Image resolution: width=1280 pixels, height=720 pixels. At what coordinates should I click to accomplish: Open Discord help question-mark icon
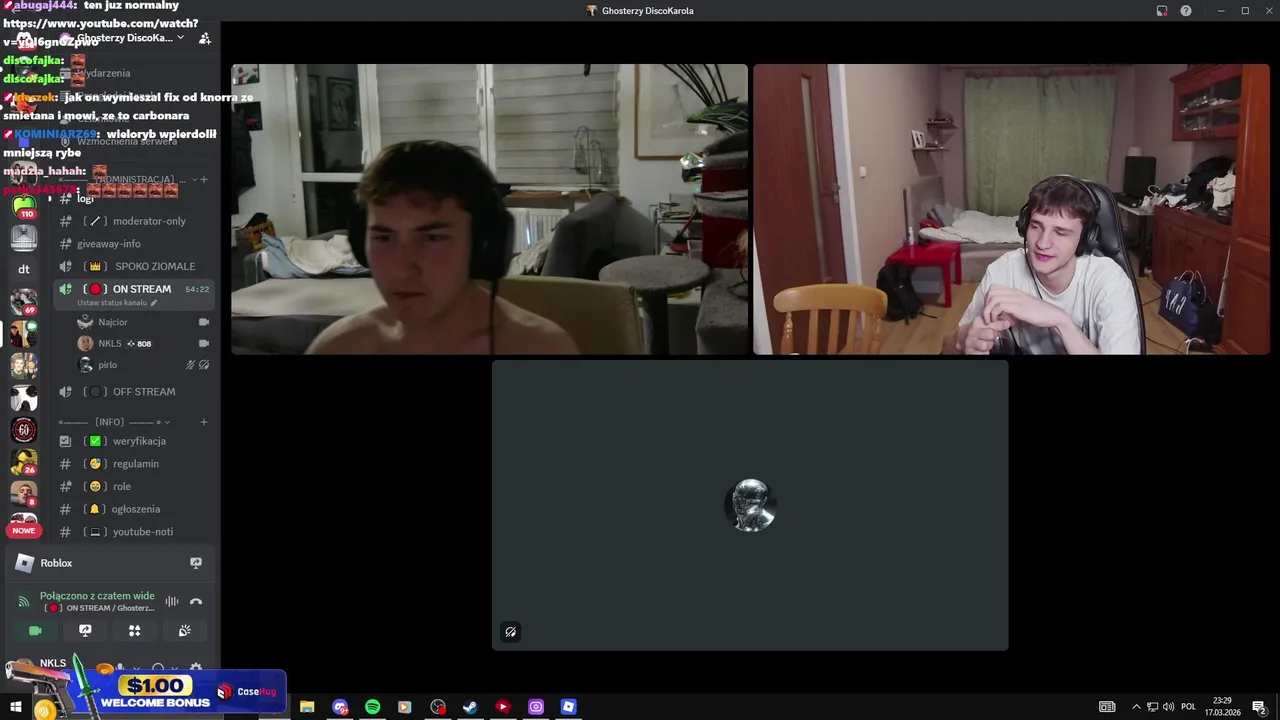[1186, 11]
